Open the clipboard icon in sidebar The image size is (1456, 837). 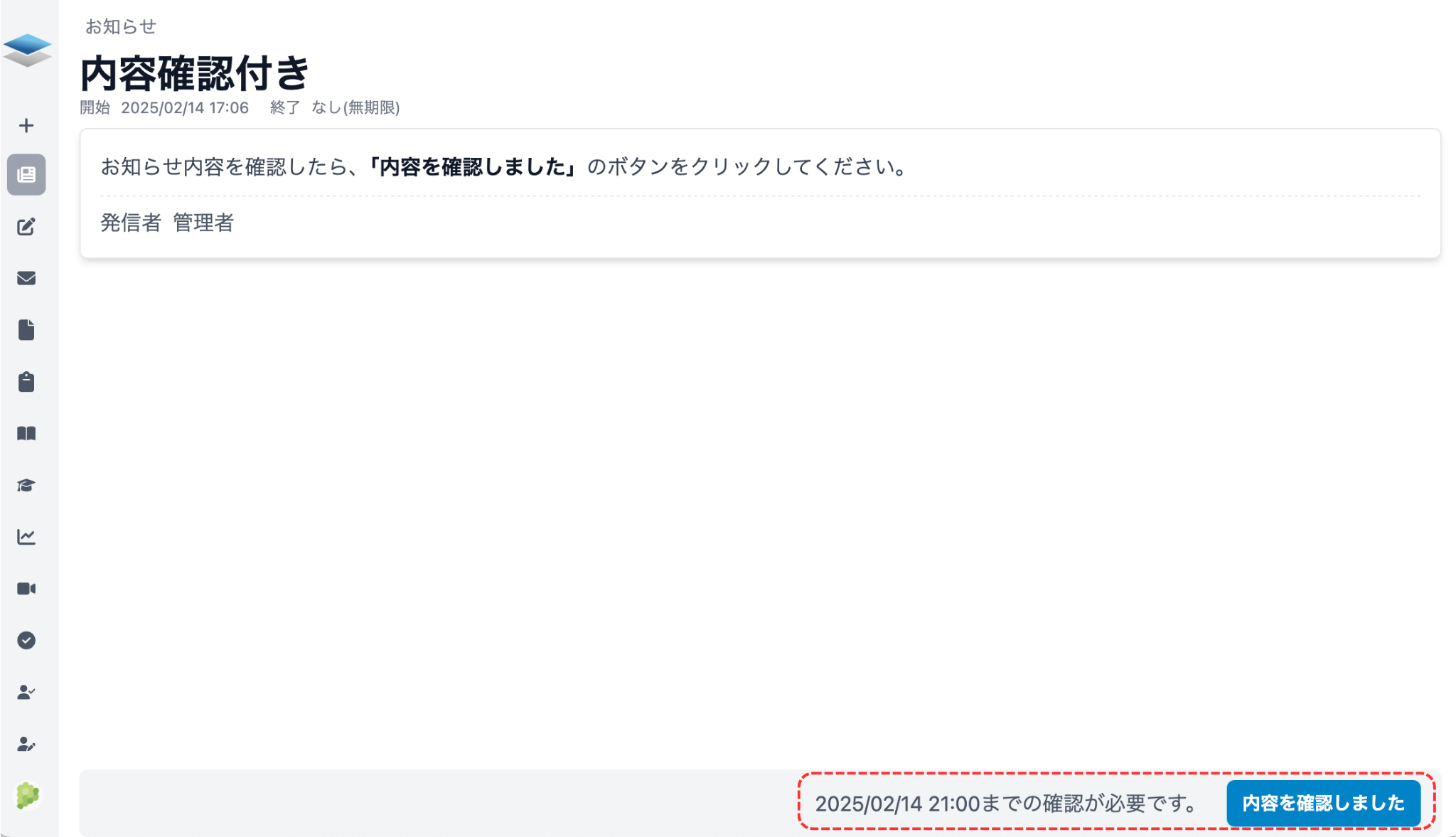(x=27, y=382)
